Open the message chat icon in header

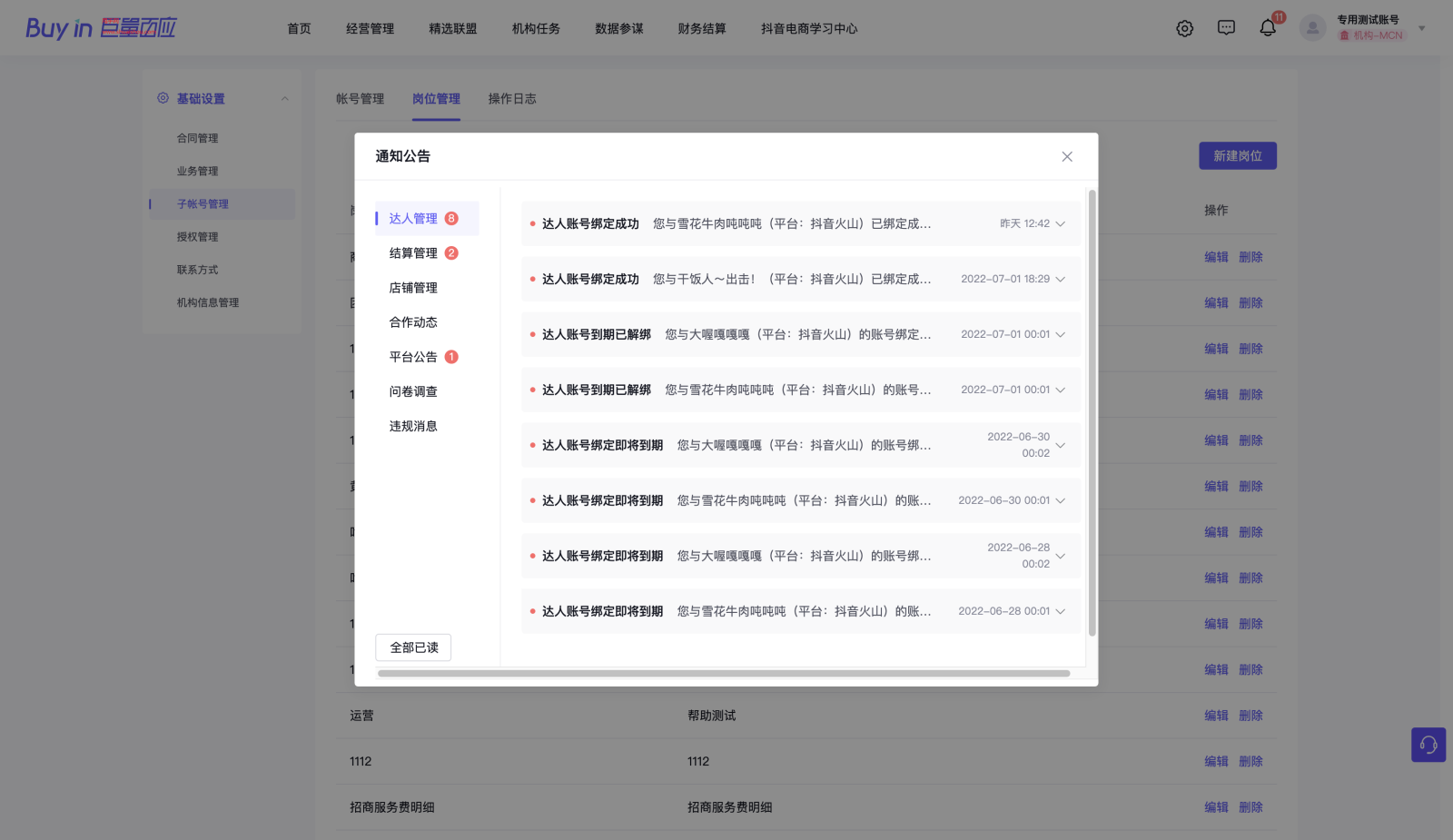1226,28
